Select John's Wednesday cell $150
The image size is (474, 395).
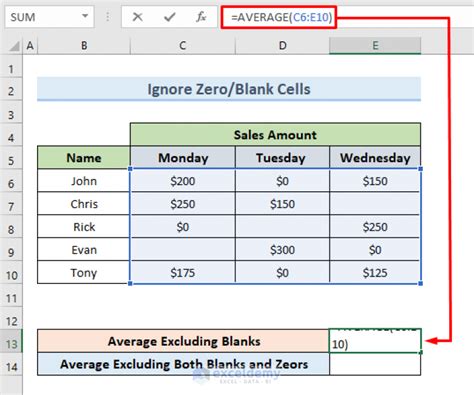point(375,181)
